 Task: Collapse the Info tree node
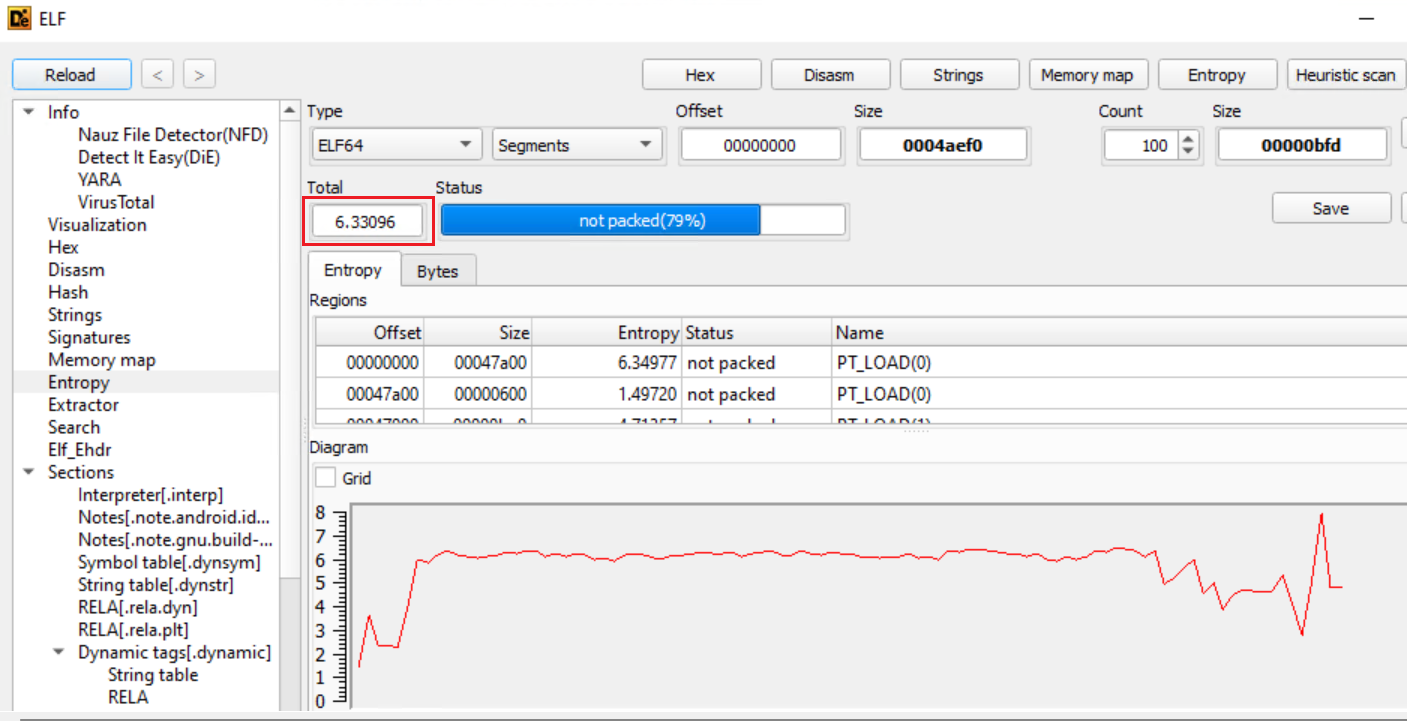28,112
